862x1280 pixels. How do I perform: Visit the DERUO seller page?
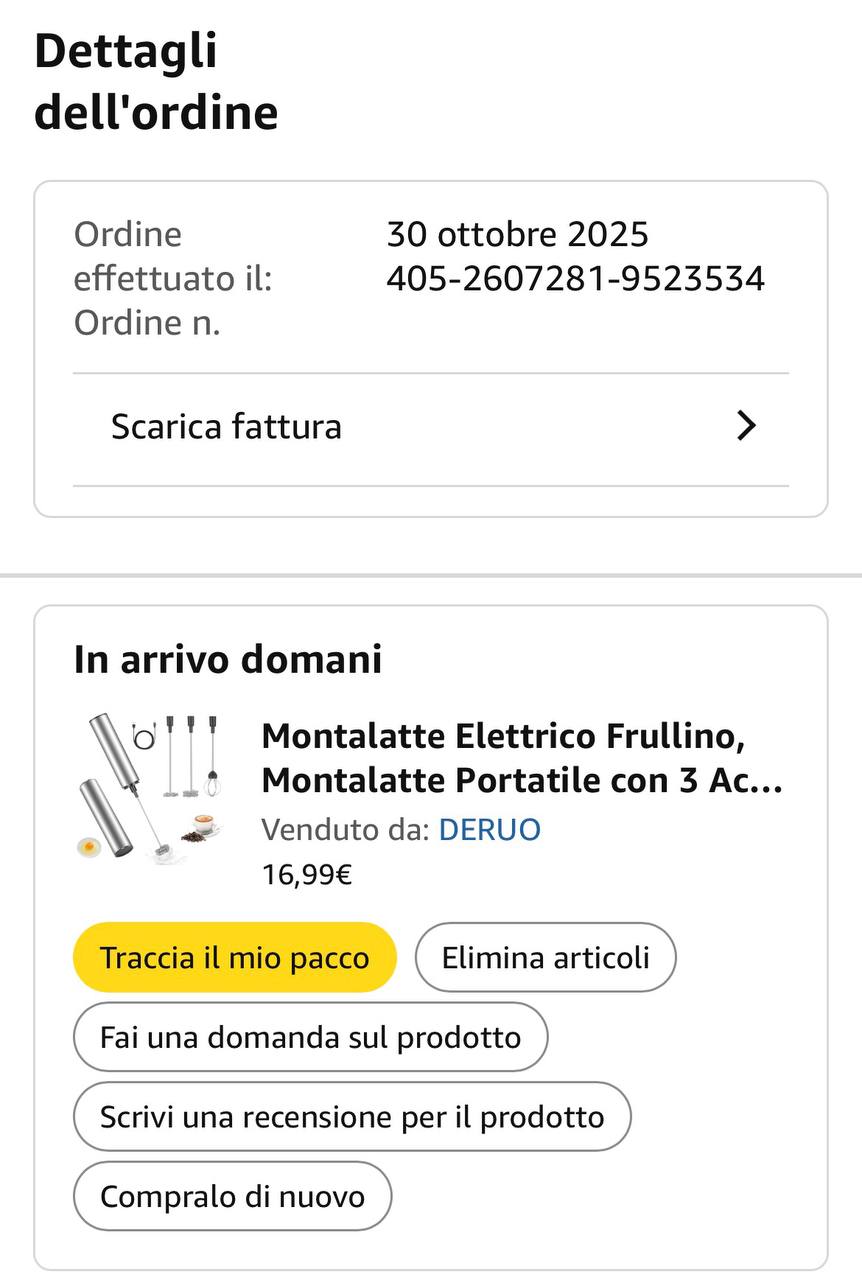490,830
